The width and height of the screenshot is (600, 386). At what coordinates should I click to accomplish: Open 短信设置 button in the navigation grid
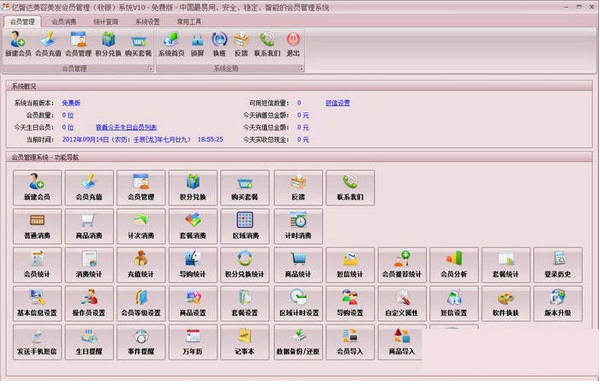point(454,304)
